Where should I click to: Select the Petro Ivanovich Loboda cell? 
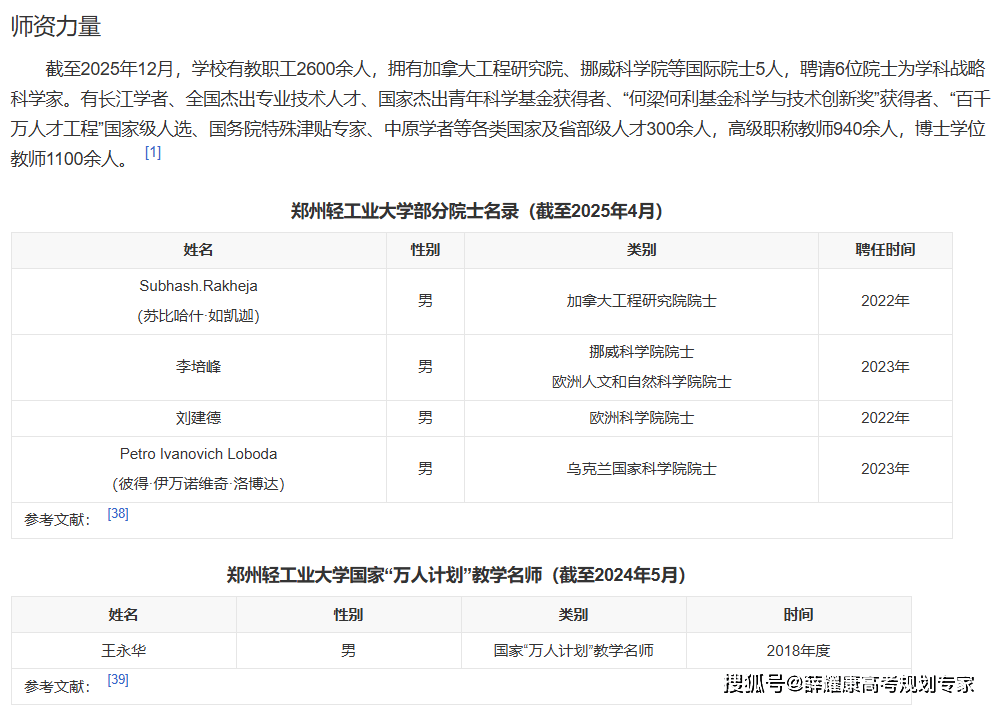198,469
